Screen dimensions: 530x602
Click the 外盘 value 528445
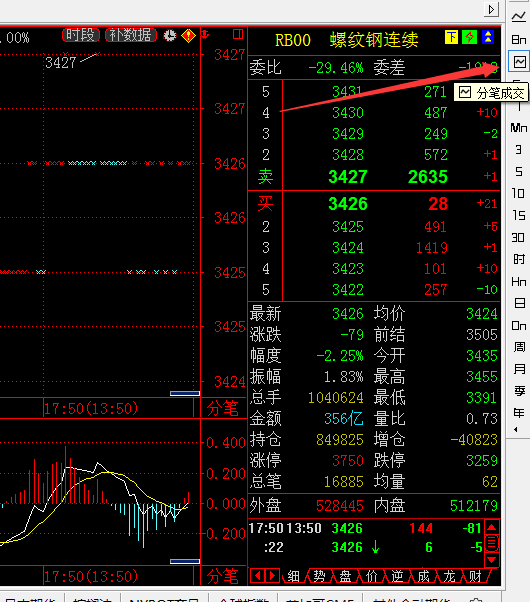(x=340, y=506)
